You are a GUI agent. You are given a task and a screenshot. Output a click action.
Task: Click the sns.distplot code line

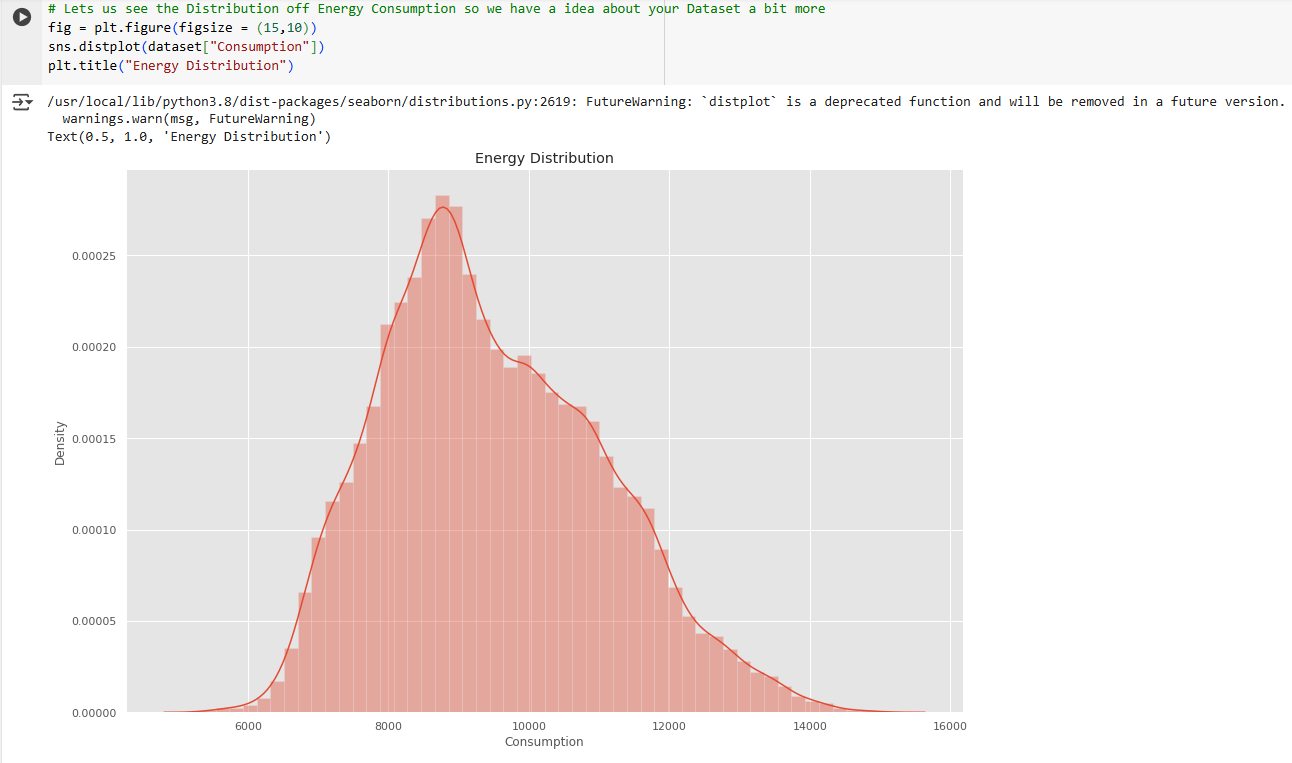tap(186, 47)
